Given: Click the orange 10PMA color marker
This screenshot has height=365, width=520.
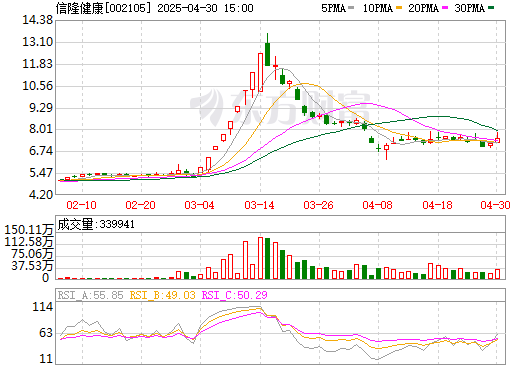Looking at the screenshot, I should [399, 8].
